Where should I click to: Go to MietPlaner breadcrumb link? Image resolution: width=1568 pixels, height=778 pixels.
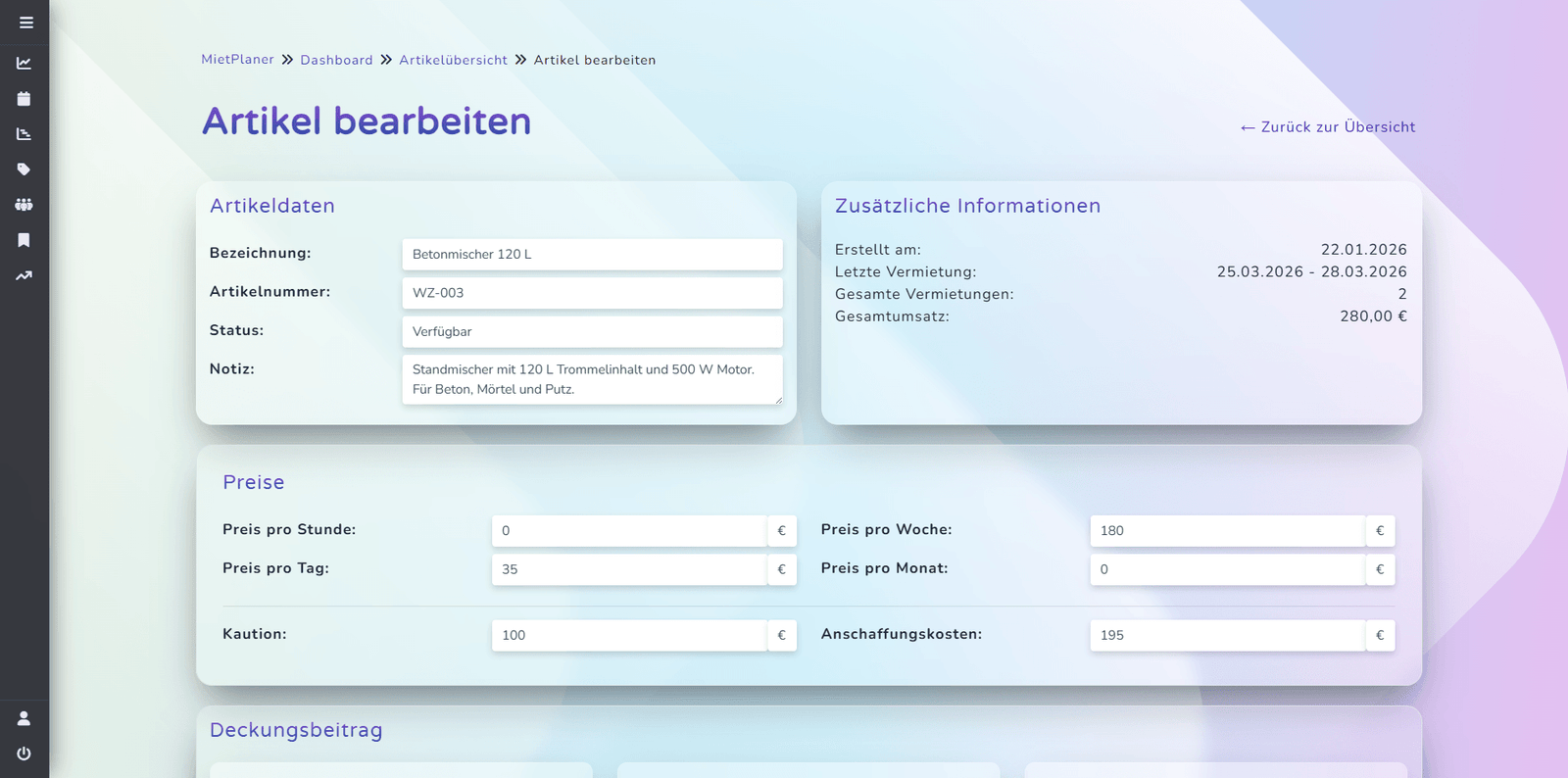click(237, 60)
